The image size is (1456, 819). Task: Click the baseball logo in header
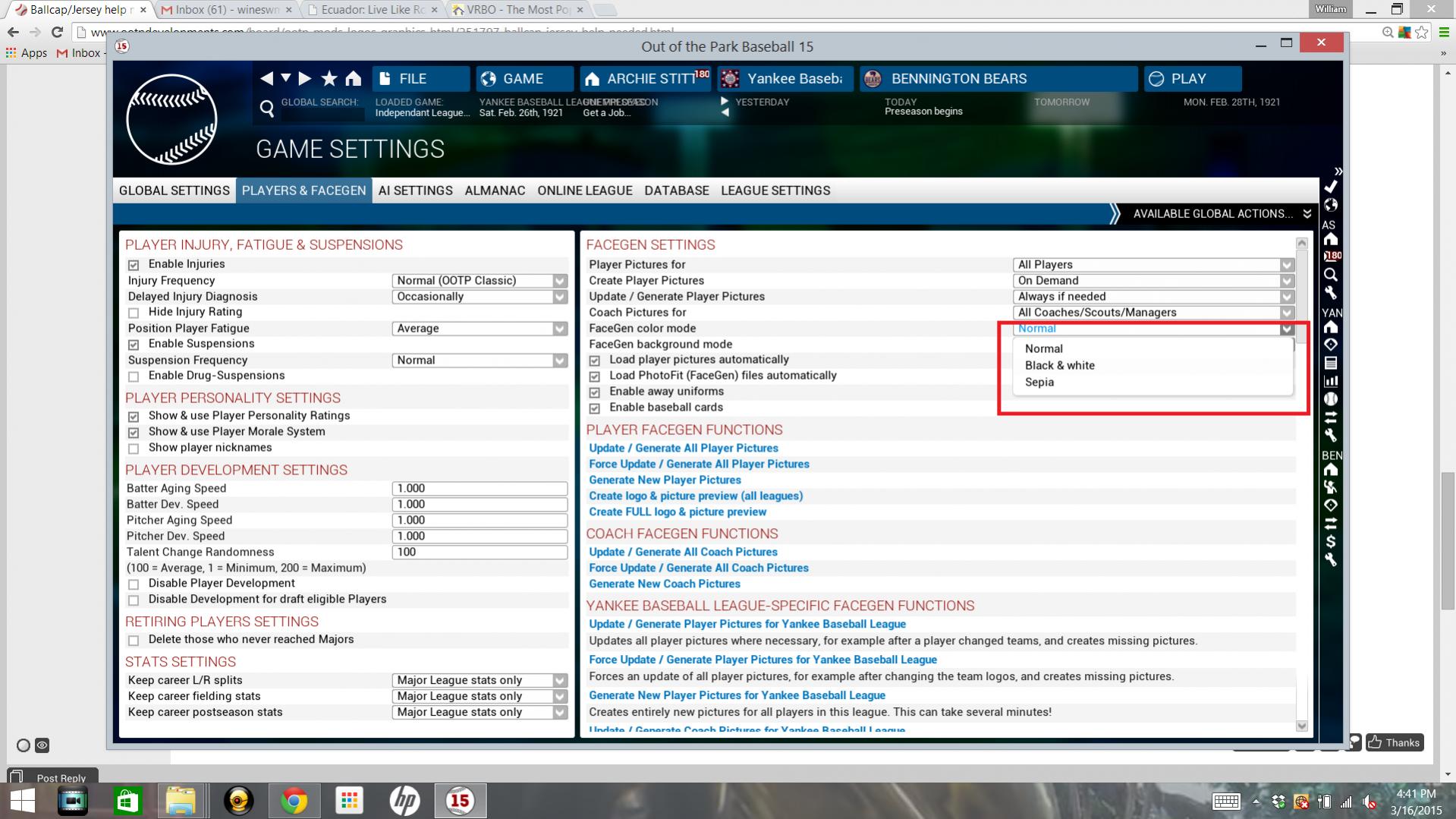coord(171,120)
